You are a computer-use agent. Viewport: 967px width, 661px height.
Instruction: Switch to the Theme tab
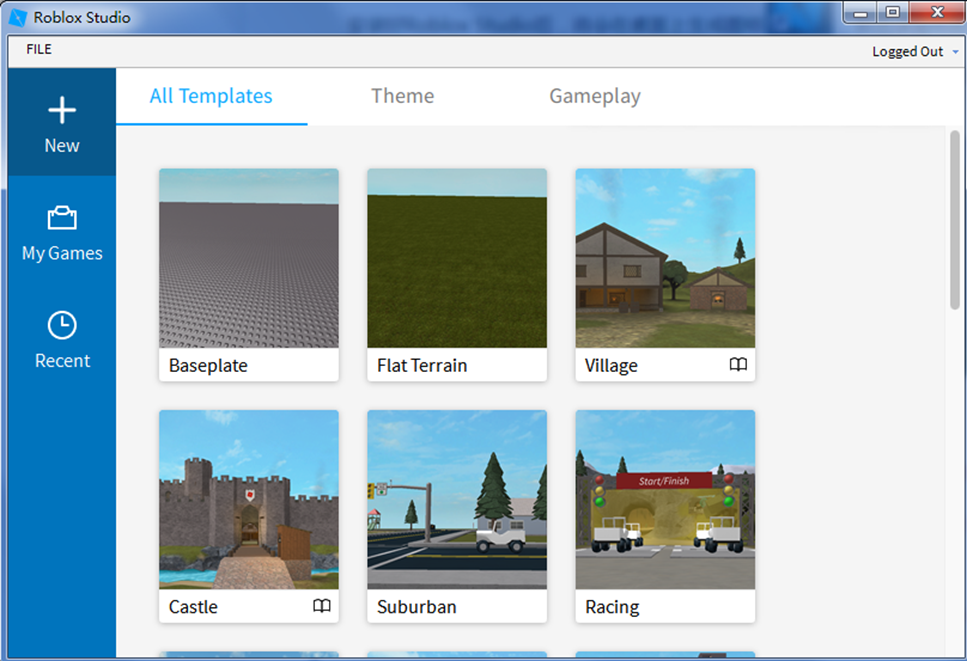pos(402,96)
